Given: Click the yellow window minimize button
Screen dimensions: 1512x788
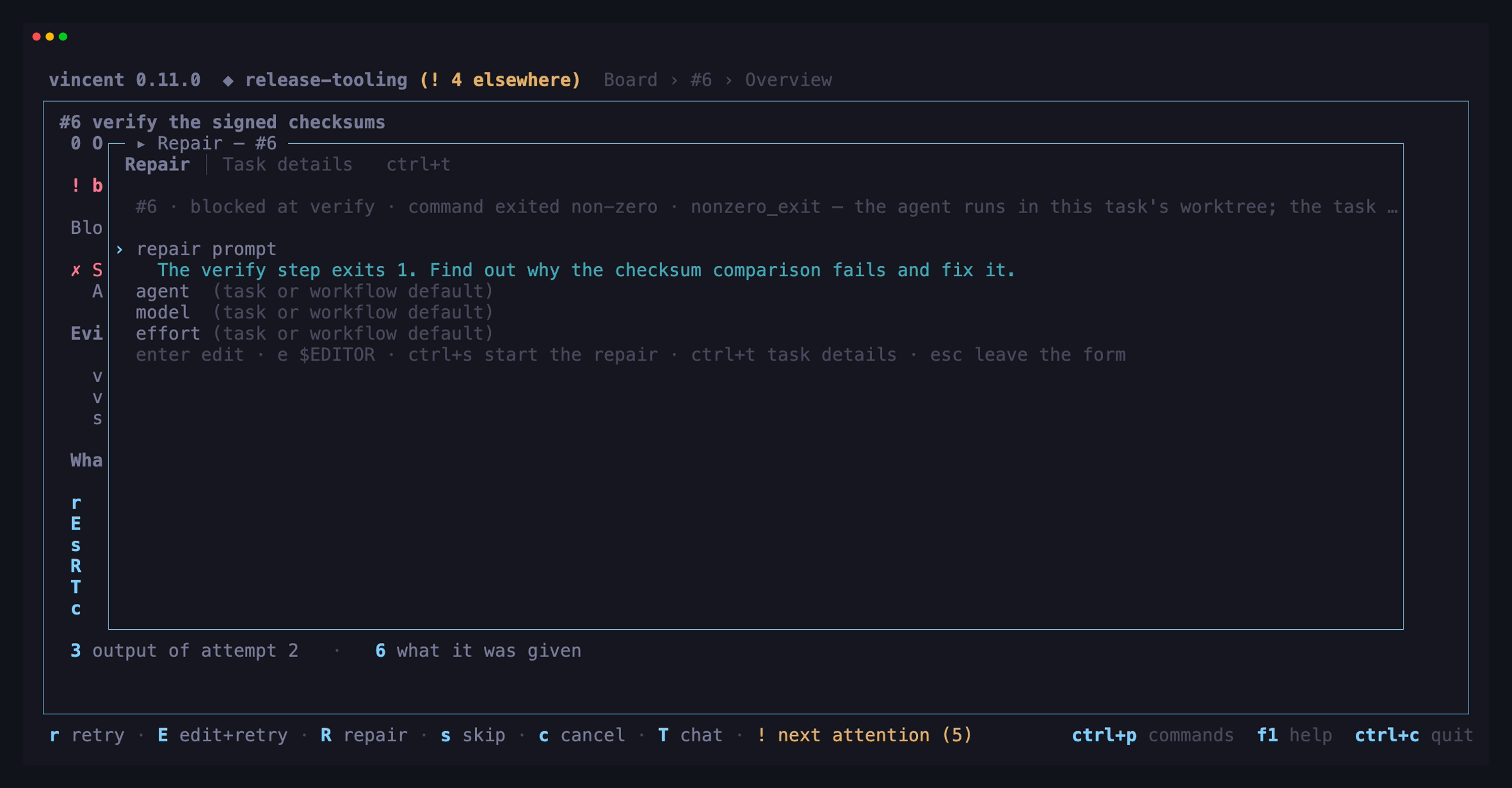Looking at the screenshot, I should pyautogui.click(x=50, y=37).
